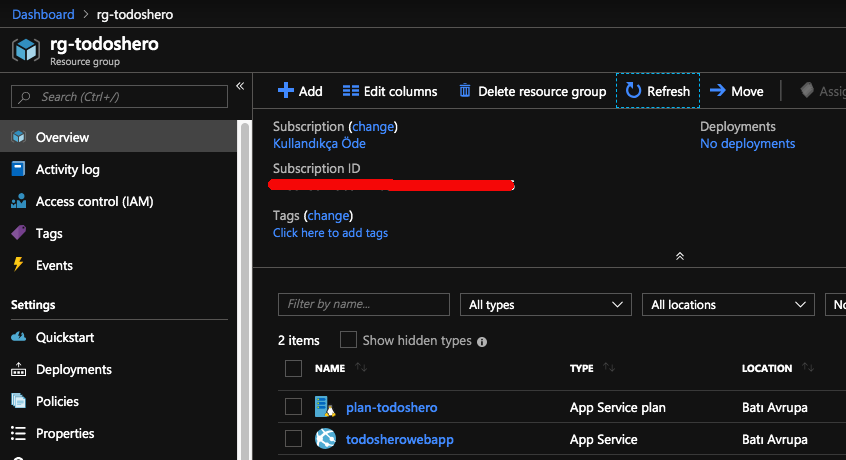846x460 pixels.
Task: Click the sidebar vertical scrollbar
Action: pos(245,291)
